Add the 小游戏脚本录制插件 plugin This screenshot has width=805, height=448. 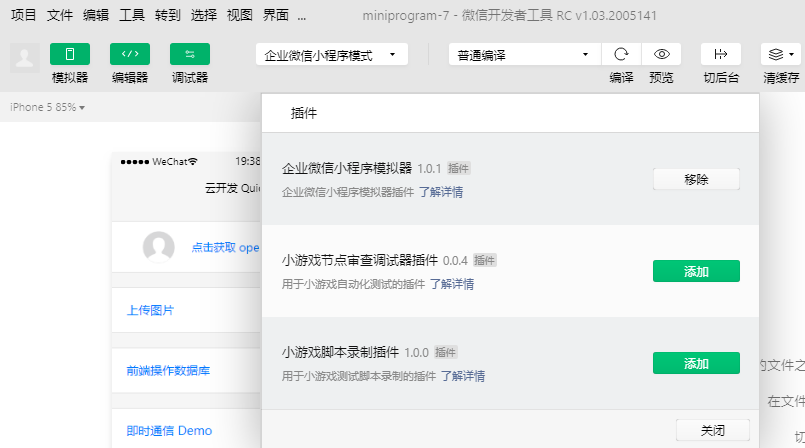[696, 363]
